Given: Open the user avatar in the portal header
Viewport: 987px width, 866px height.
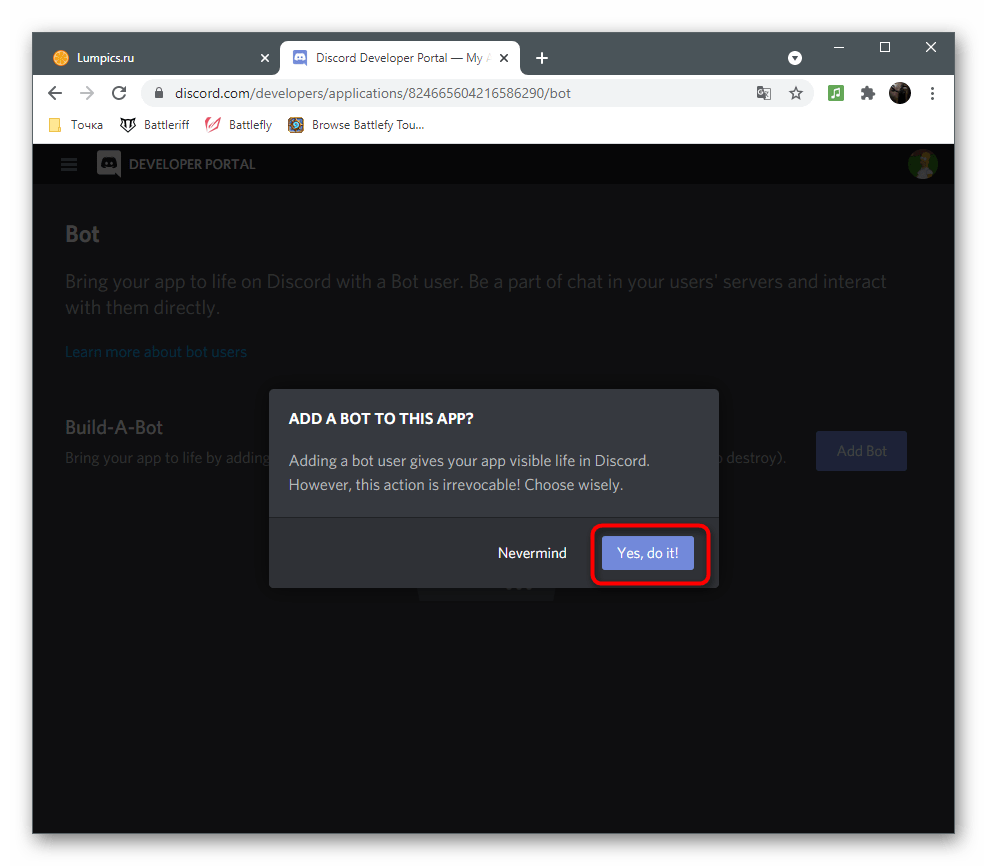Looking at the screenshot, I should [x=922, y=164].
